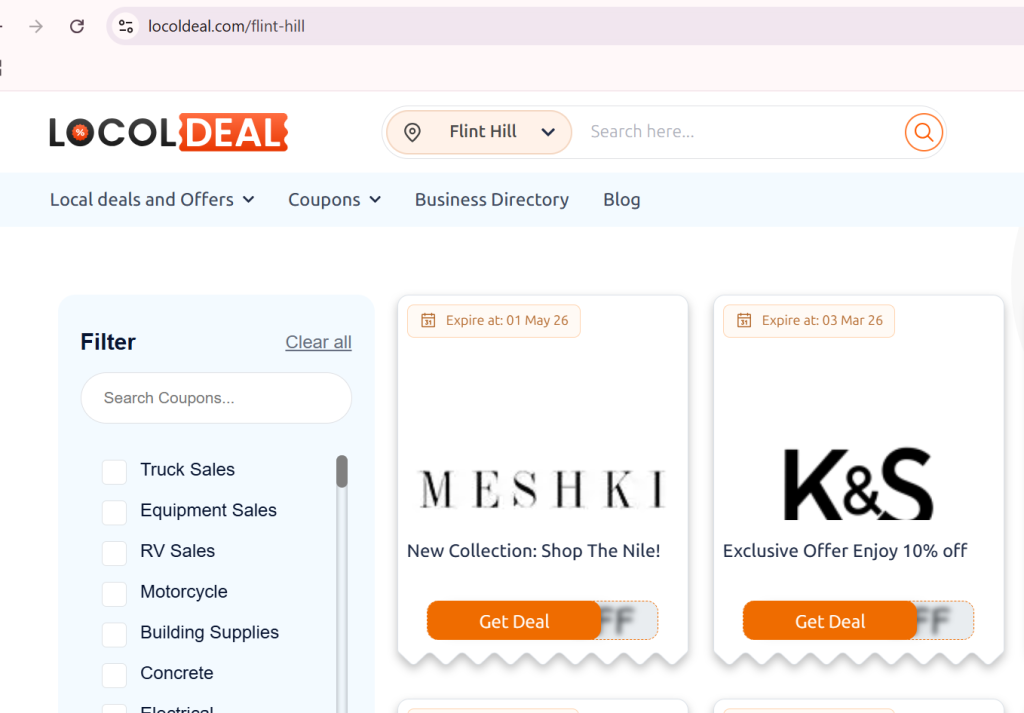Open the Business Directory page

click(x=491, y=200)
